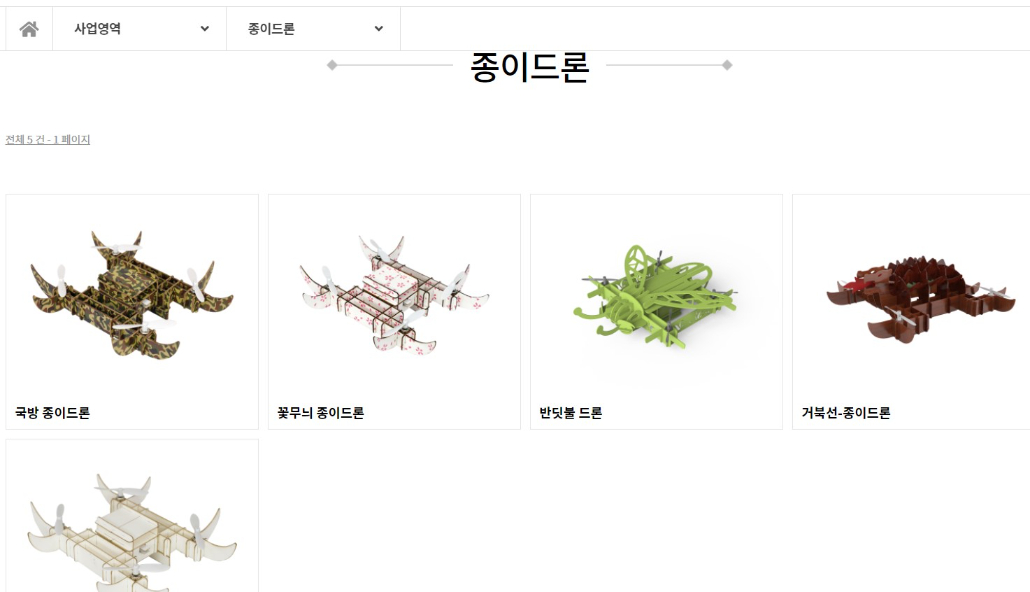The width and height of the screenshot is (1030, 592).
Task: Expand the 종이드론 dropdown chevron
Action: pyautogui.click(x=379, y=29)
